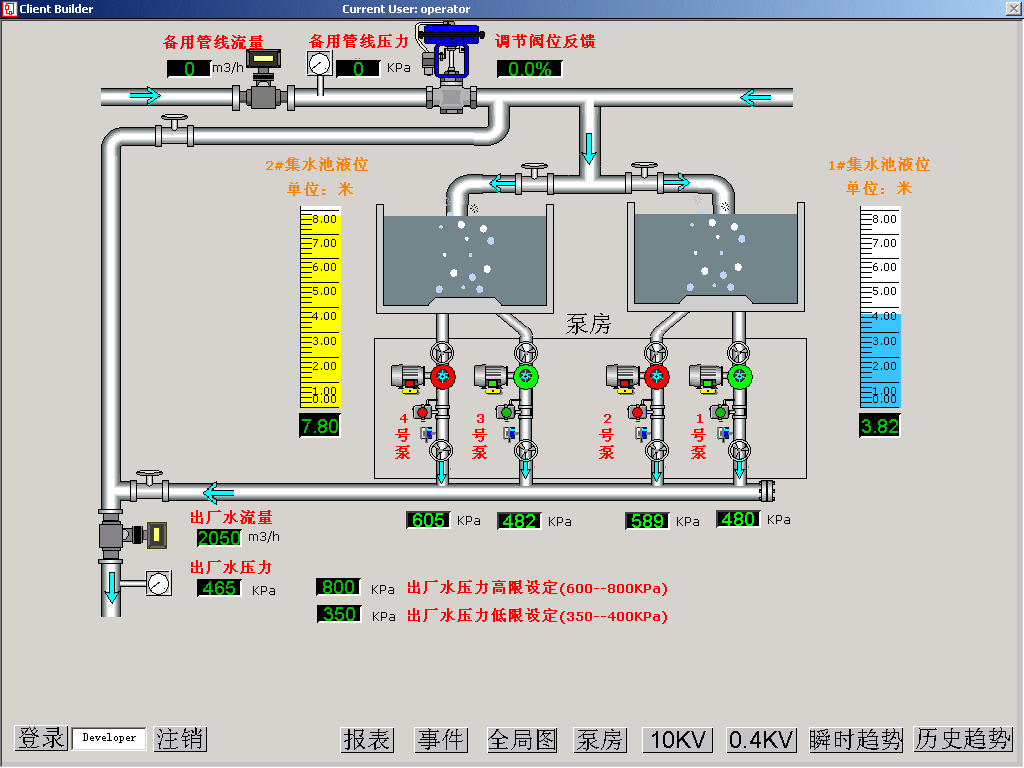Click the backup line flow meter icon
The image size is (1024, 768).
262,63
